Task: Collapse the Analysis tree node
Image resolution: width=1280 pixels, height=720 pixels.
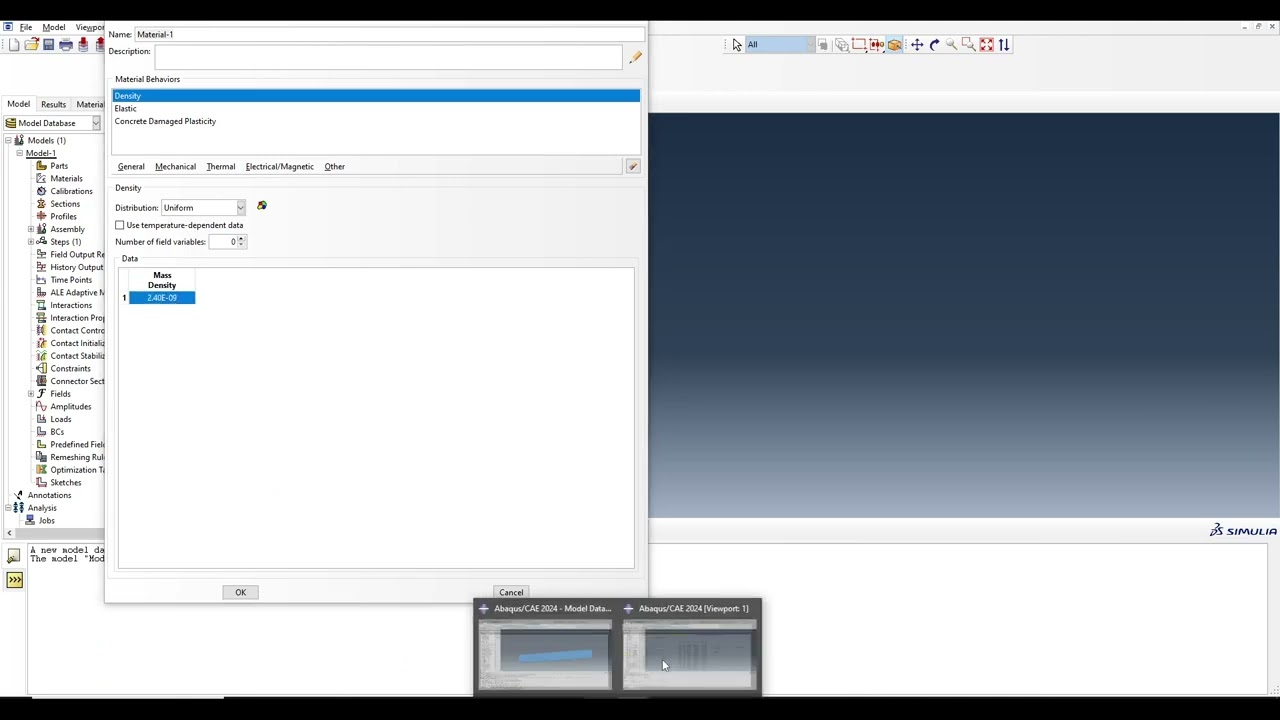Action: point(7,508)
